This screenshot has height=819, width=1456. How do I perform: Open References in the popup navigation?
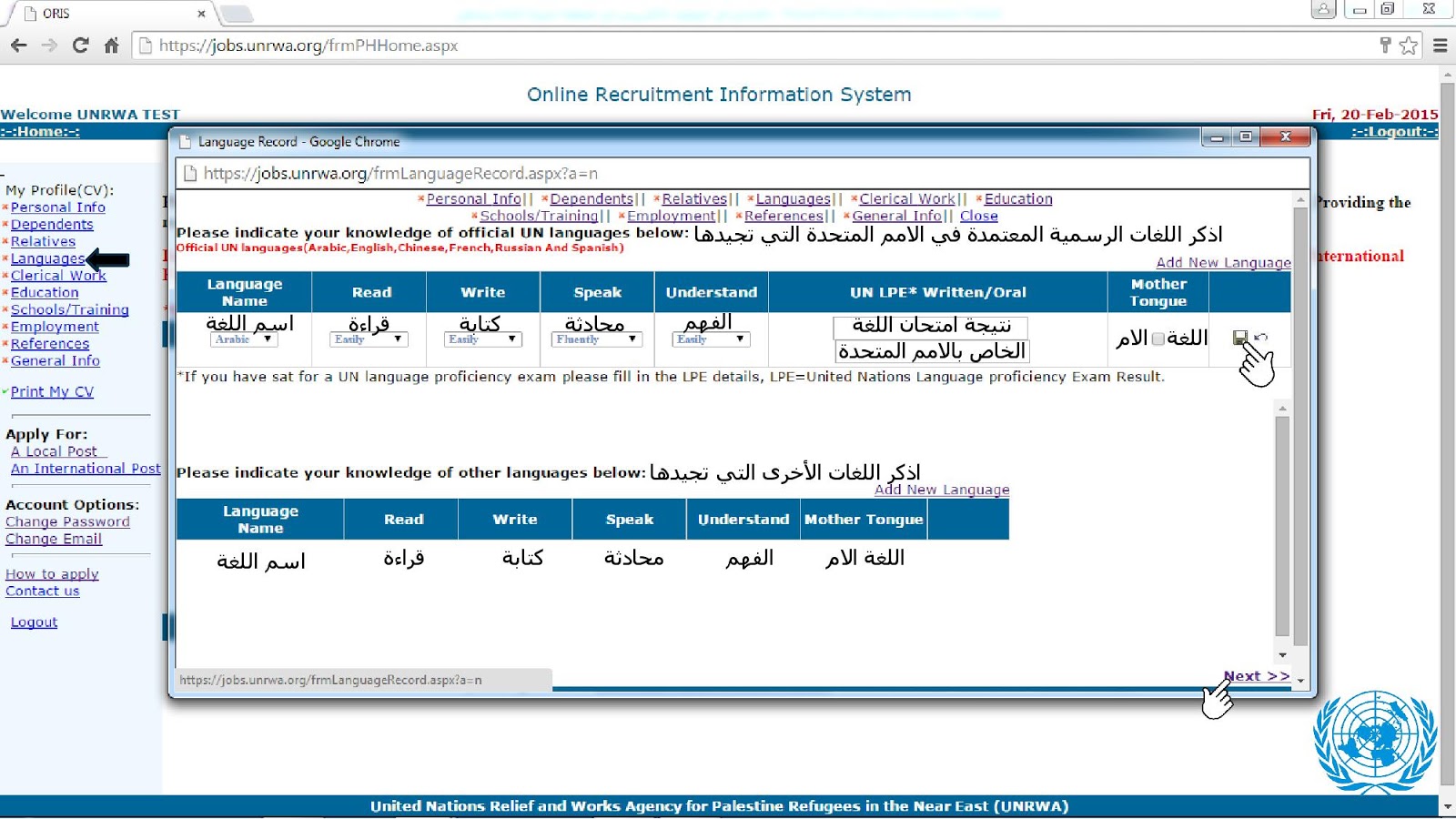[x=784, y=216]
